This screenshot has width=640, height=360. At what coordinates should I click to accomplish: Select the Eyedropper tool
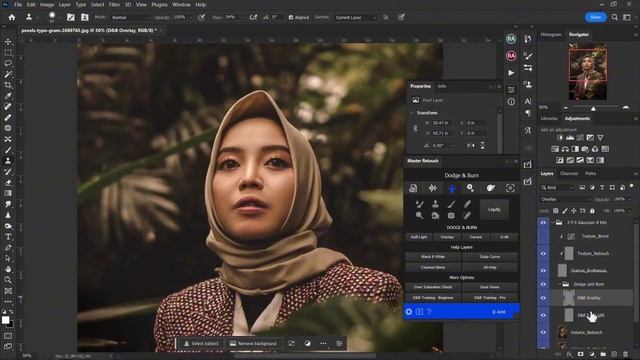tap(8, 96)
